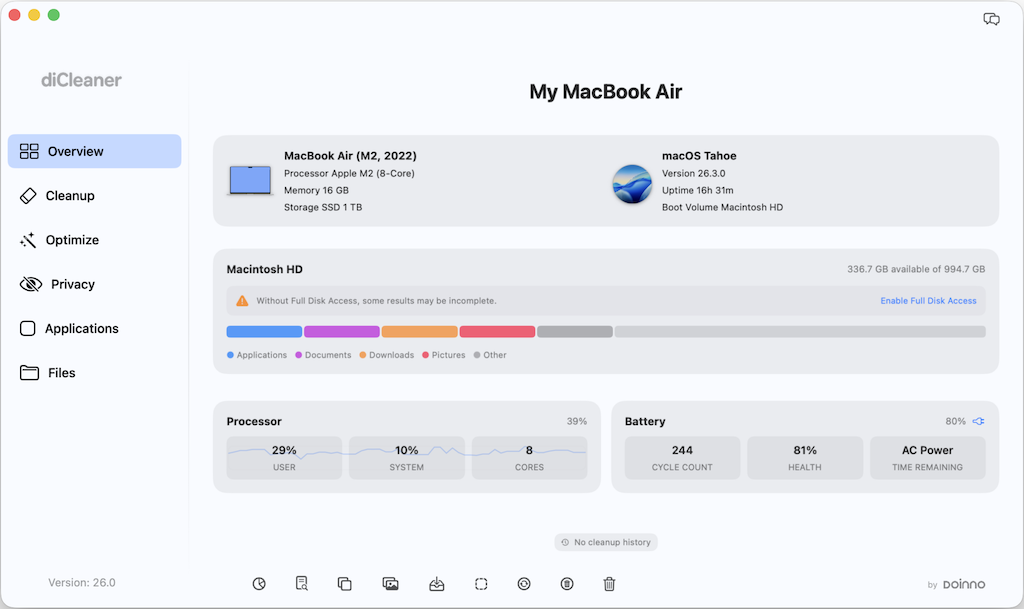Click the circular refresh arrows icon in bottom toolbar

click(524, 584)
